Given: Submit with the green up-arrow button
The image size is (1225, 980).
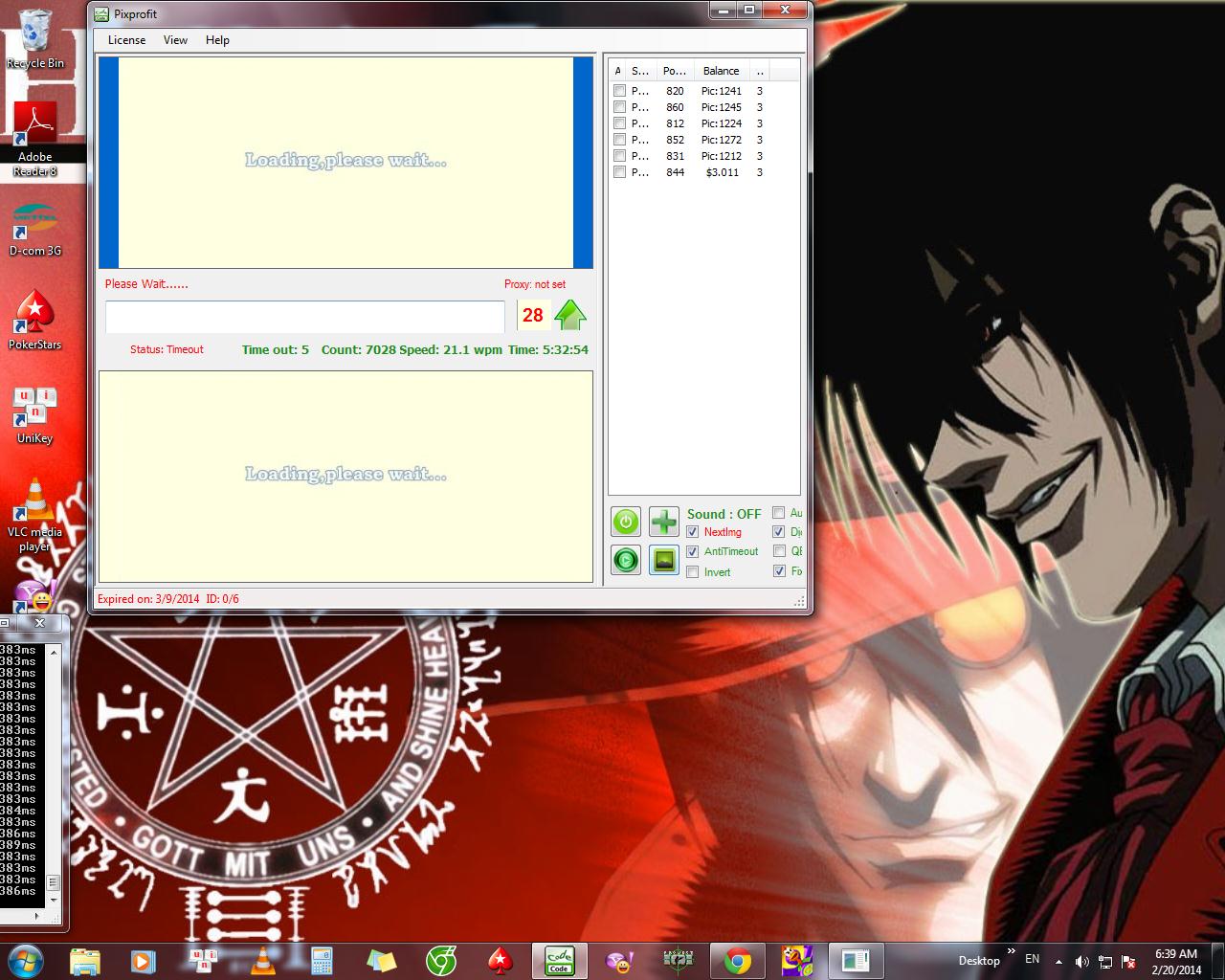Looking at the screenshot, I should tap(570, 315).
